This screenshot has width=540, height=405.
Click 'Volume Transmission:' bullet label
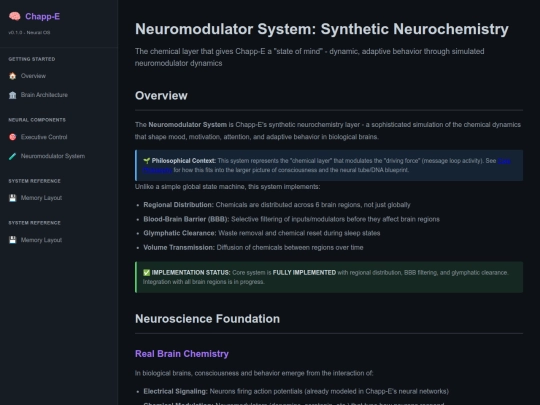[179, 248]
